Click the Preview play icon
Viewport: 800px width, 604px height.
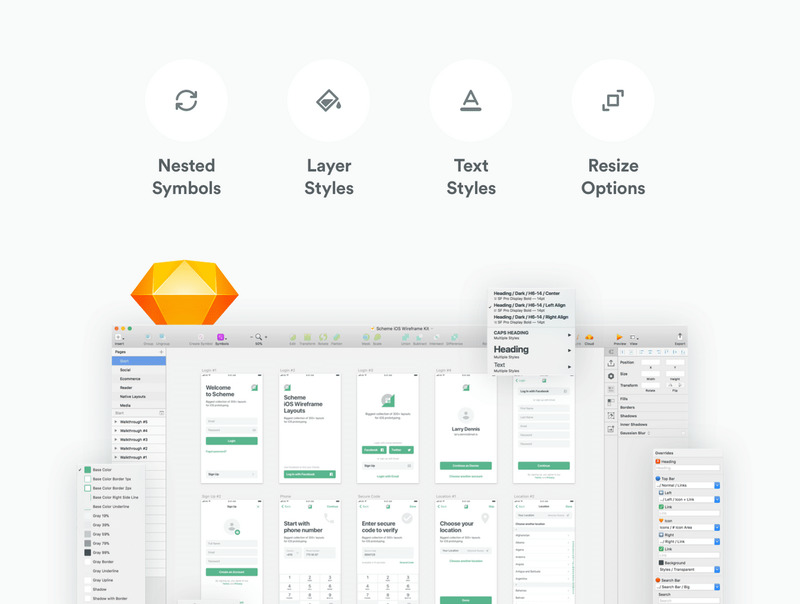pyautogui.click(x=619, y=337)
